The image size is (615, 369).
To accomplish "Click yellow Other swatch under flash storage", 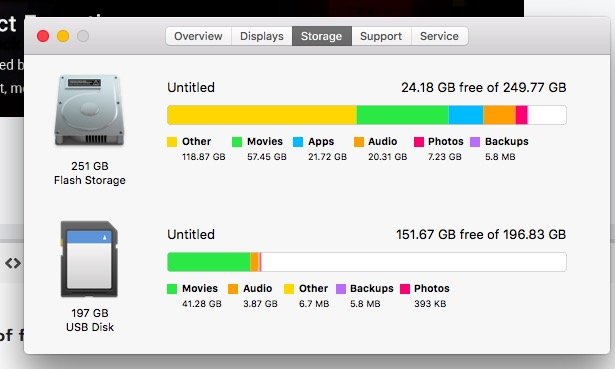I will [x=172, y=142].
